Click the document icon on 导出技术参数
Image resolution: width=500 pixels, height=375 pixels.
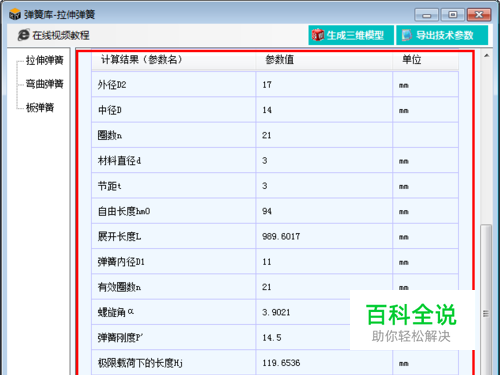(407, 35)
